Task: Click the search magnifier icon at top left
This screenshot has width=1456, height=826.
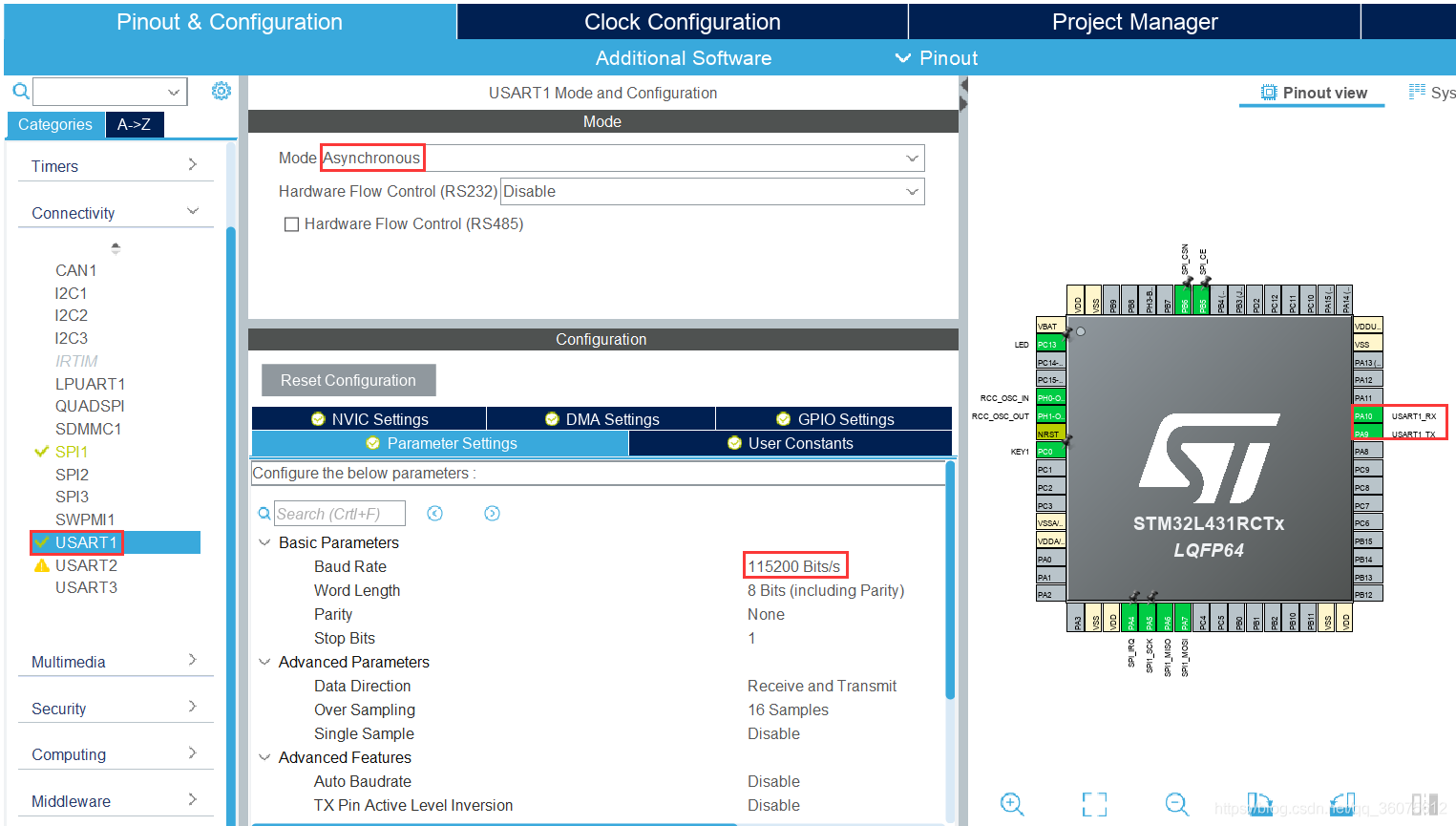Action: coord(20,92)
